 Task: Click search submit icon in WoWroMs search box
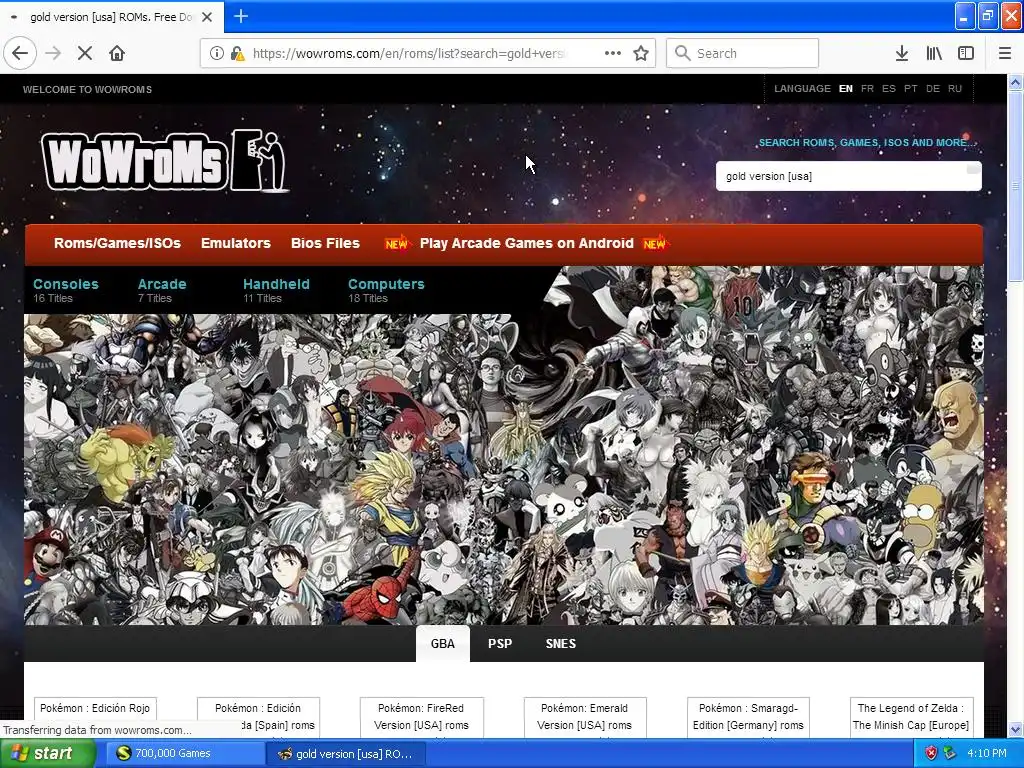pos(972,170)
